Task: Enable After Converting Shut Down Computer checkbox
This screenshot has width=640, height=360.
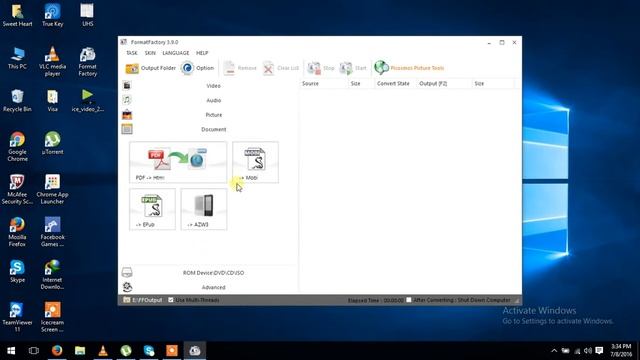Action: [409, 300]
